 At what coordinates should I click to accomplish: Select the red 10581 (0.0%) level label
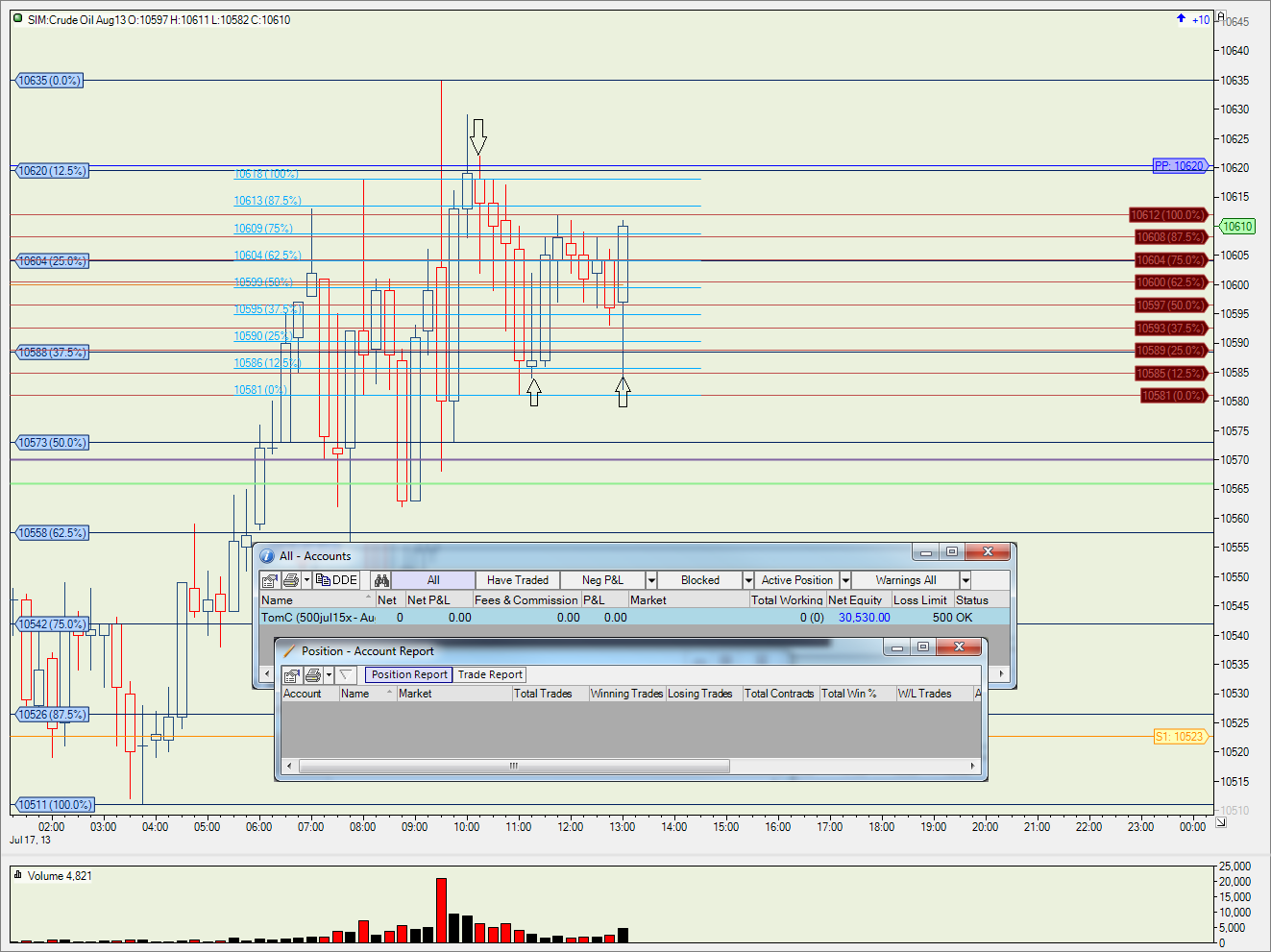1173,396
